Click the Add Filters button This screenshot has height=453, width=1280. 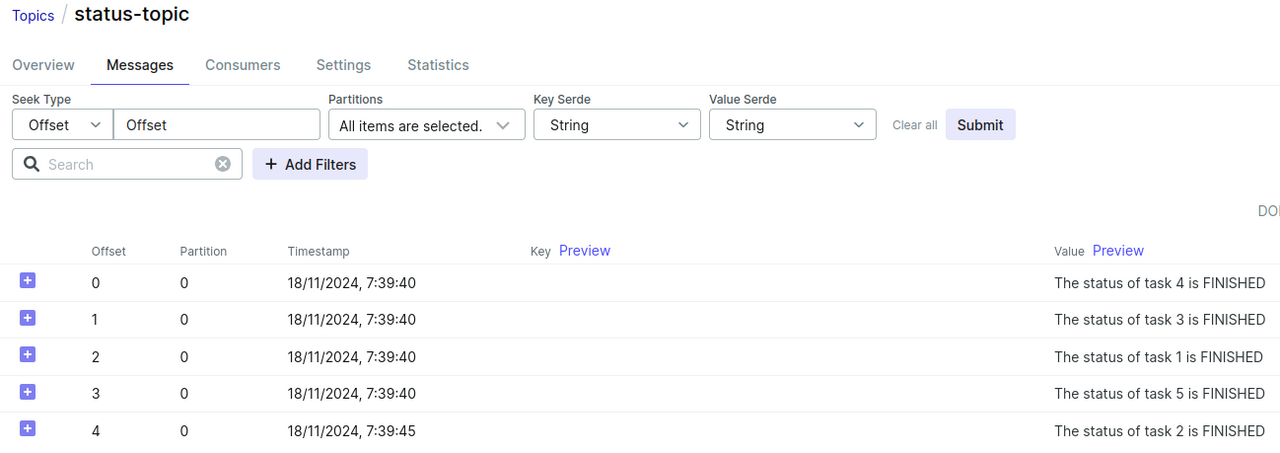click(x=310, y=164)
